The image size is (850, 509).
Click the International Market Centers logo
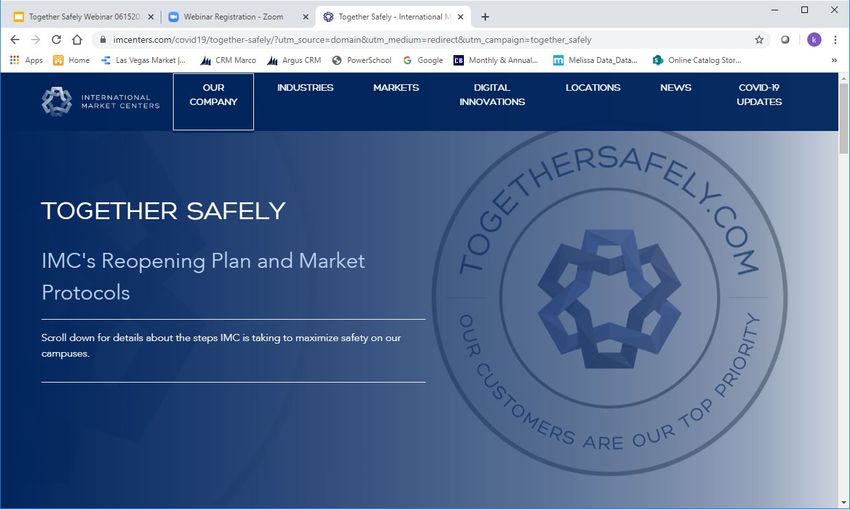(101, 101)
